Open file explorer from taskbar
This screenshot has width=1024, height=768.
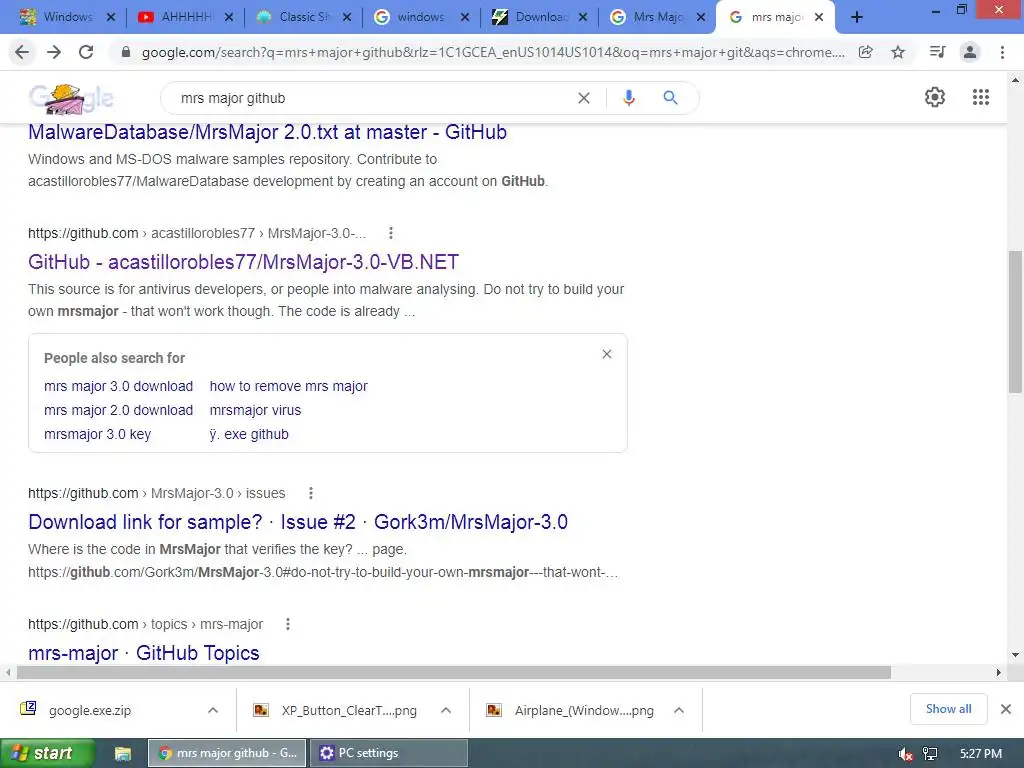point(123,754)
